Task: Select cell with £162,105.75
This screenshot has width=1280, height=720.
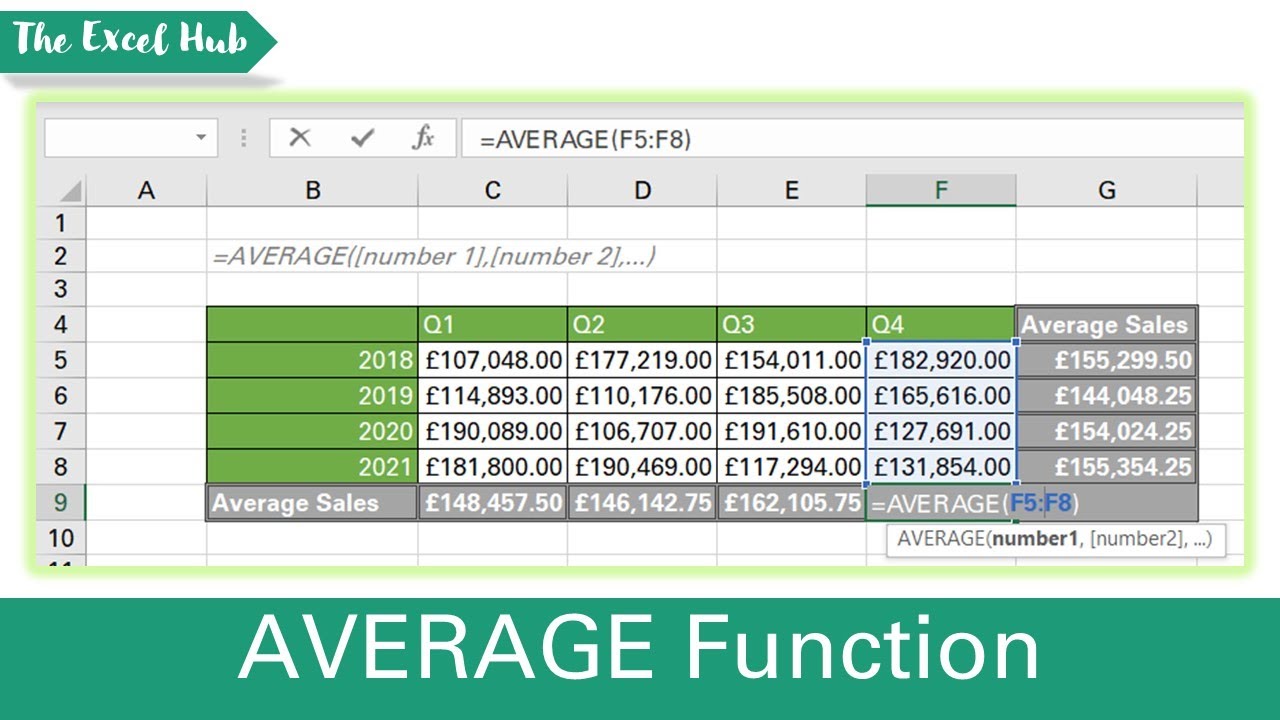Action: click(792, 502)
